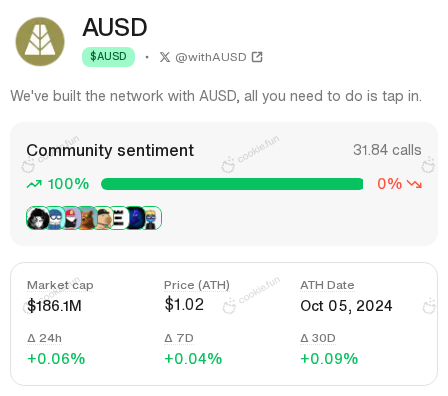Click the Δ 30D change label

[318, 338]
